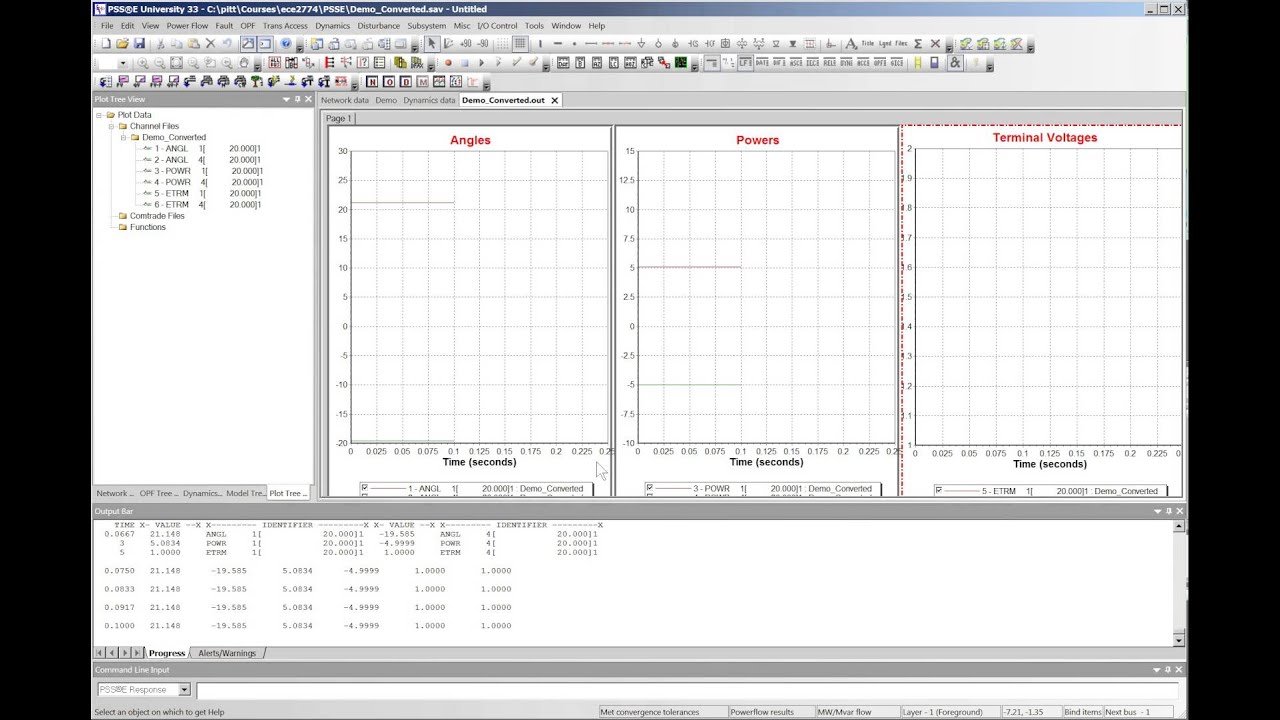This screenshot has width=1280, height=720.
Task: Click the blue Help question mark icon
Action: tap(286, 44)
